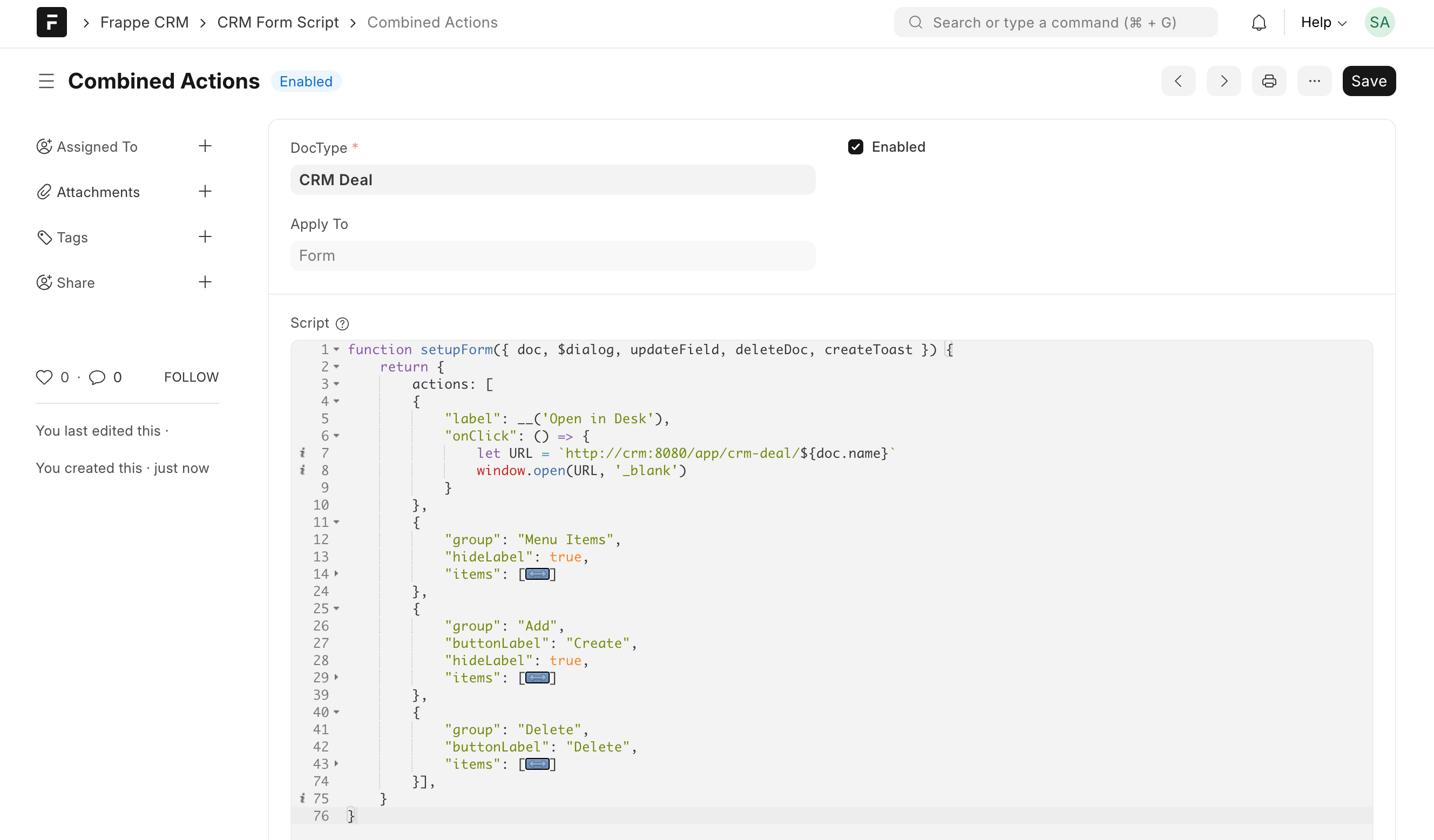
Task: Collapse the code block at line 11
Action: coord(336,522)
